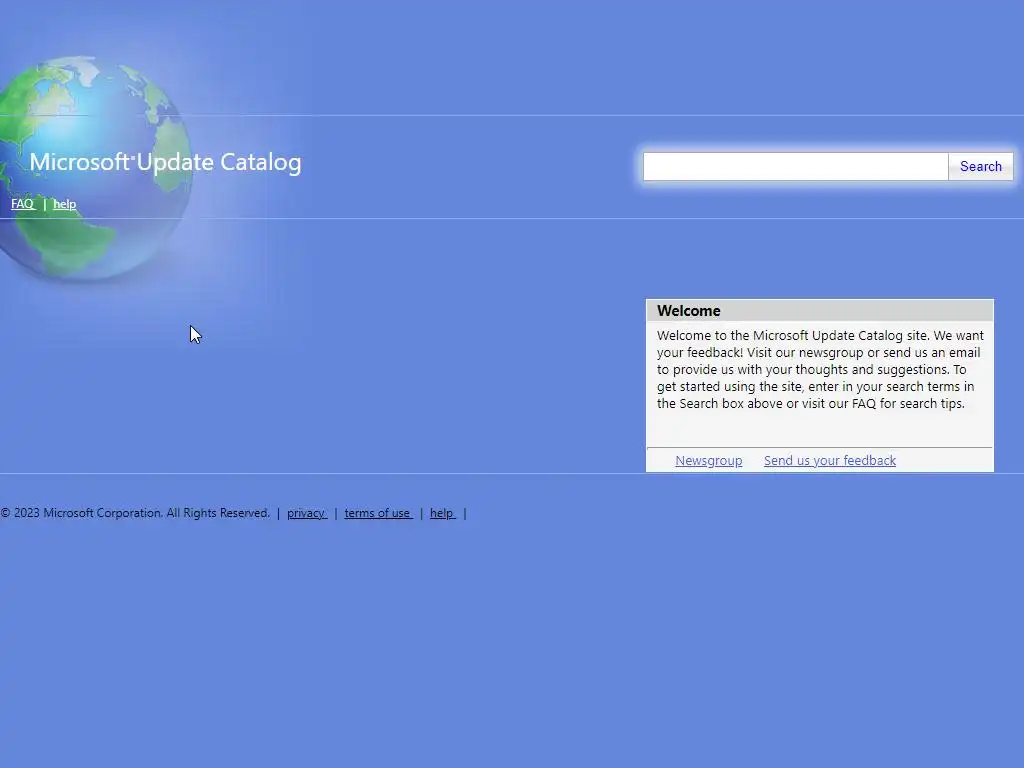Click the Microsoft Update Catalog title

tap(165, 162)
